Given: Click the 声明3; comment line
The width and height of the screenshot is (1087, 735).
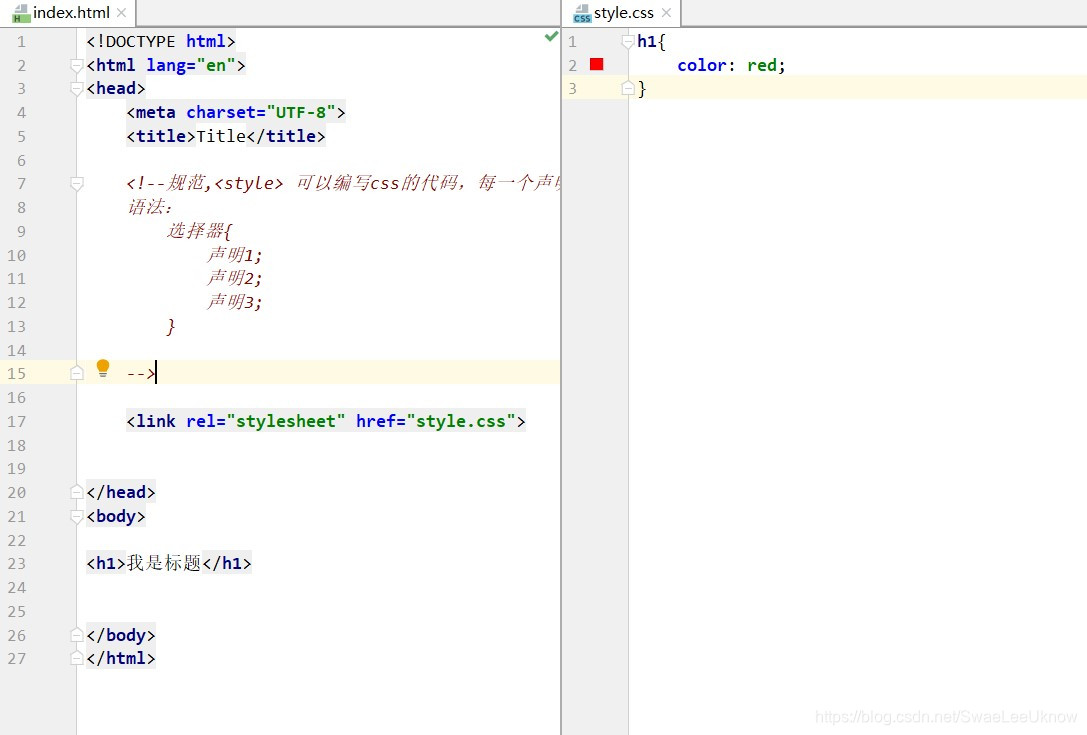Looking at the screenshot, I should [234, 302].
